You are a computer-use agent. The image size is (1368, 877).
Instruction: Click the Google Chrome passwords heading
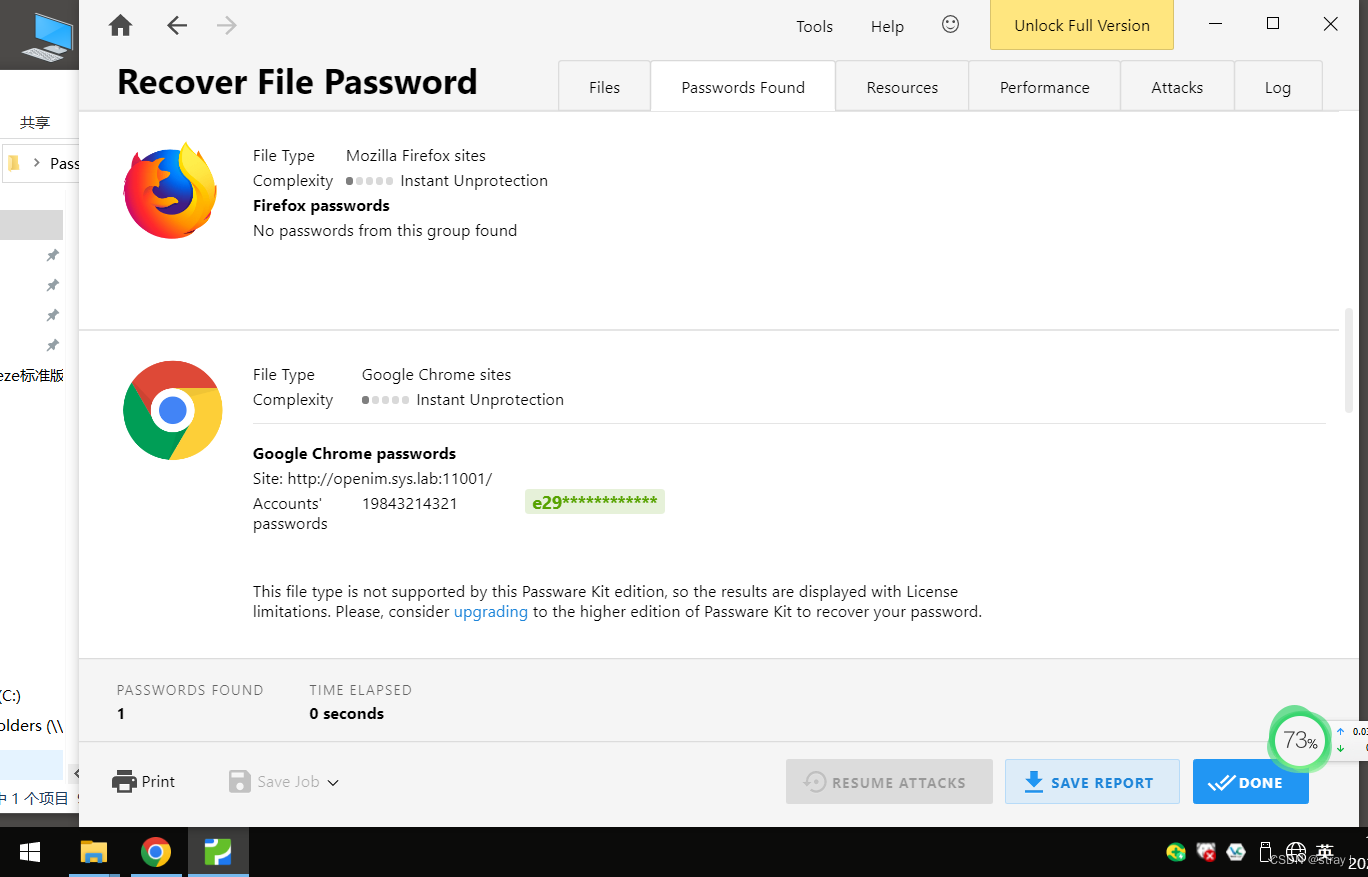354,453
